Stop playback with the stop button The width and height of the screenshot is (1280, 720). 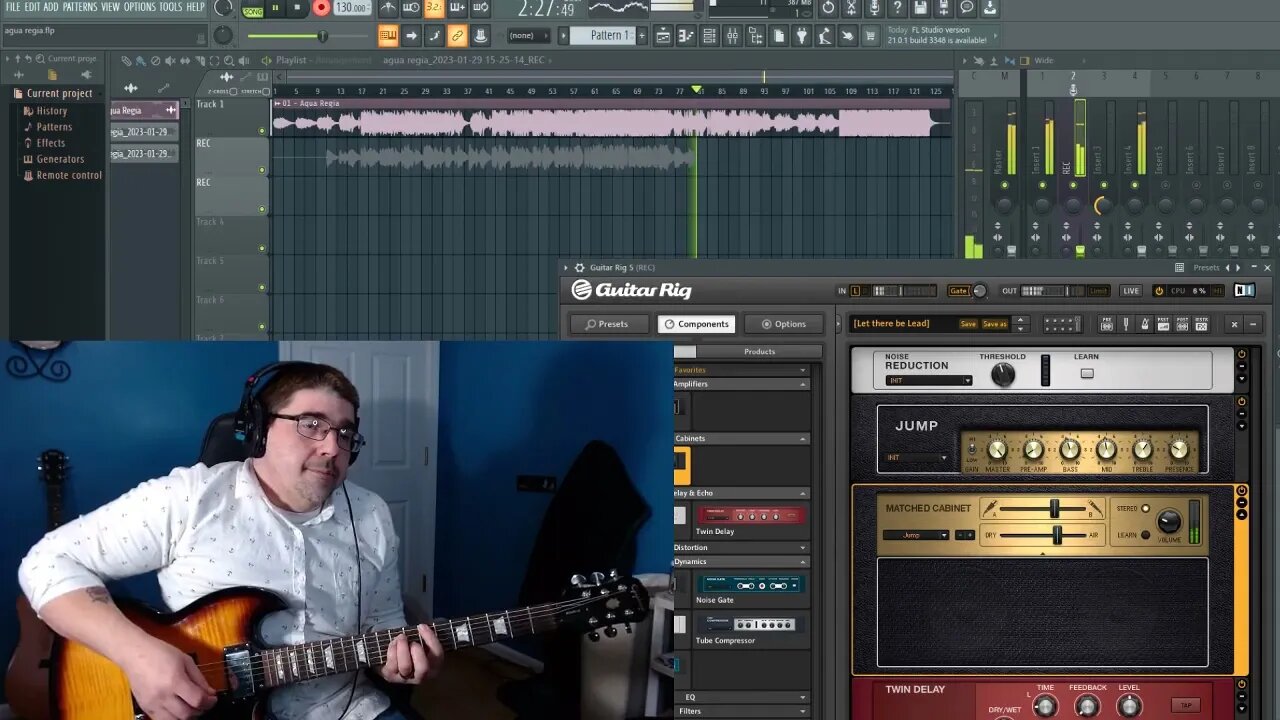pyautogui.click(x=297, y=8)
